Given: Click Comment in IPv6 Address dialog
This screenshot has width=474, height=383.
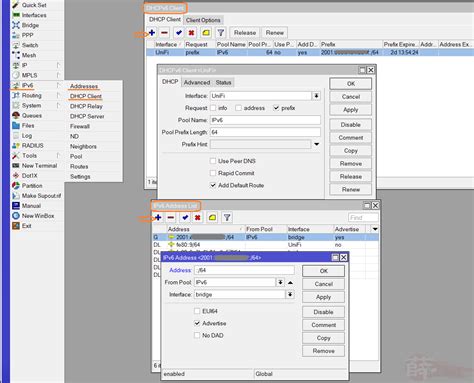Looking at the screenshot, I should (323, 325).
